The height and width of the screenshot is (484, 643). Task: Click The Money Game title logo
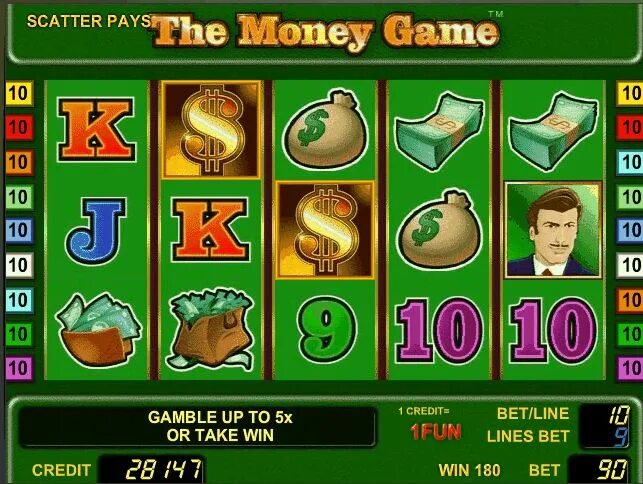pos(326,33)
